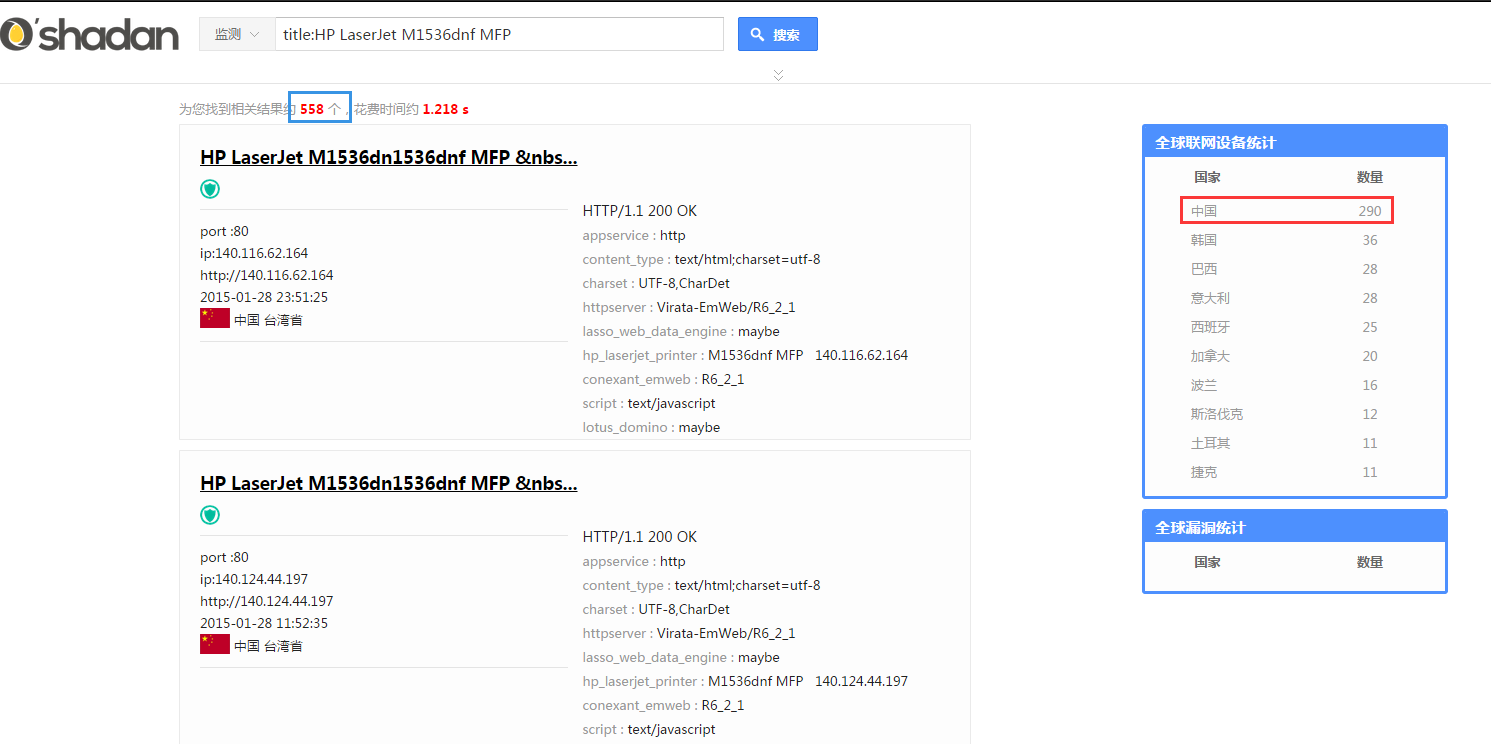
Task: Open the http://140.124.44.197 link
Action: point(267,601)
